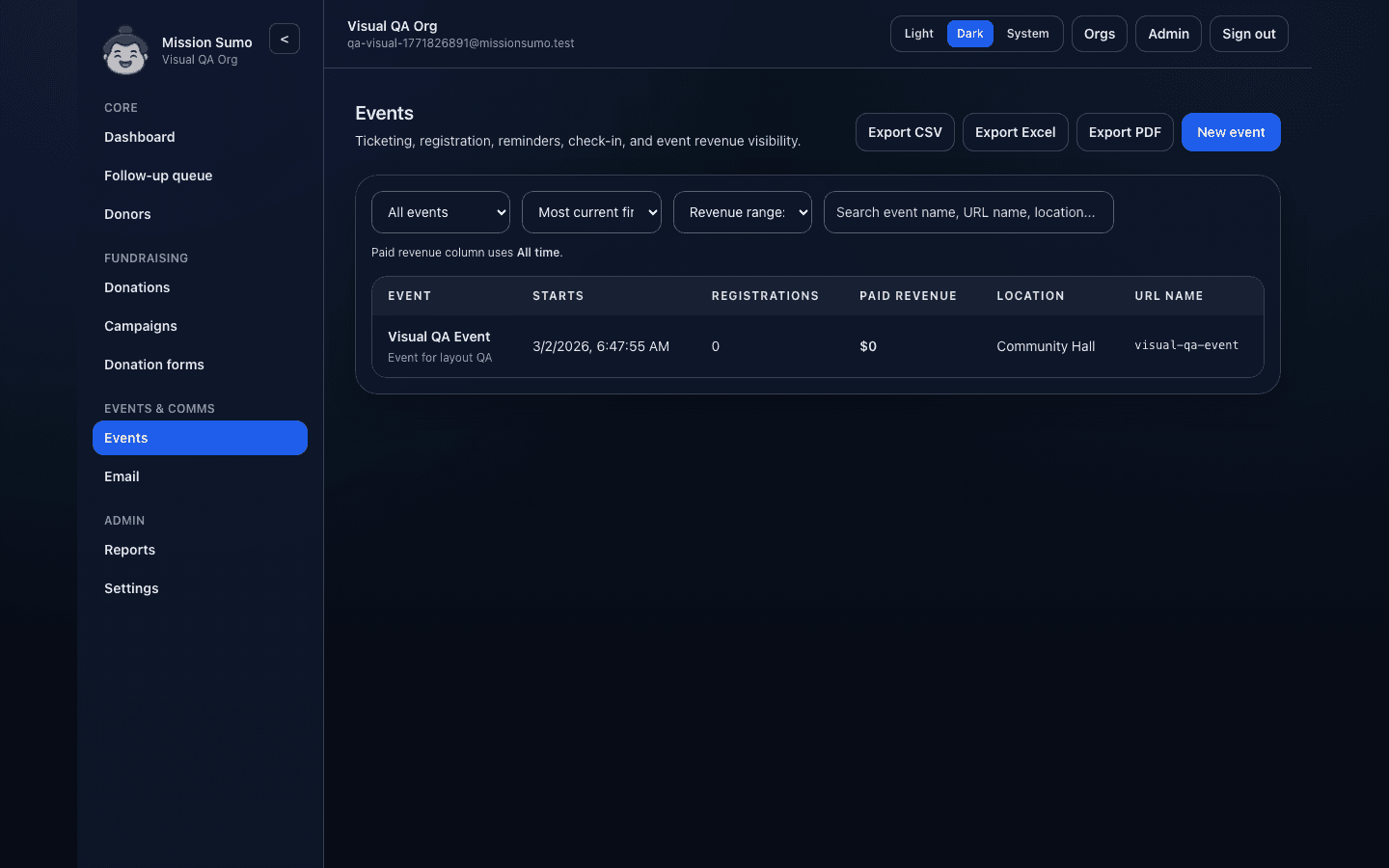This screenshot has height=868, width=1389.
Task: Sign out of Visual QA Org
Action: (x=1248, y=33)
